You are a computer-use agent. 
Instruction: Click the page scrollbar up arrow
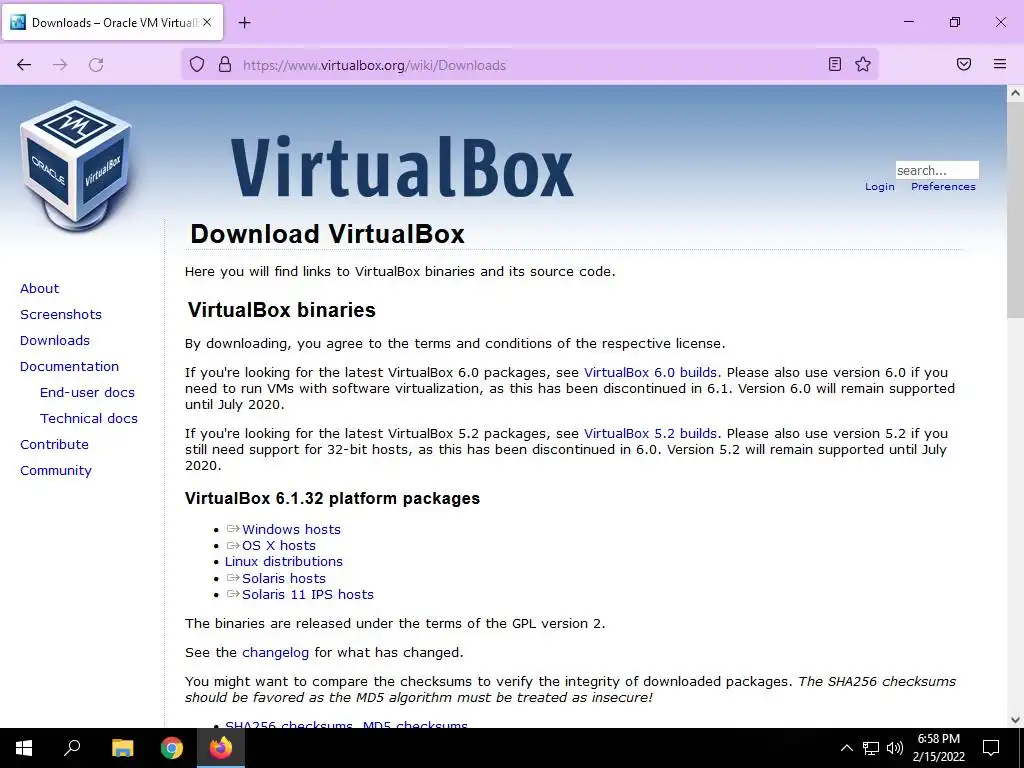pos(1015,93)
